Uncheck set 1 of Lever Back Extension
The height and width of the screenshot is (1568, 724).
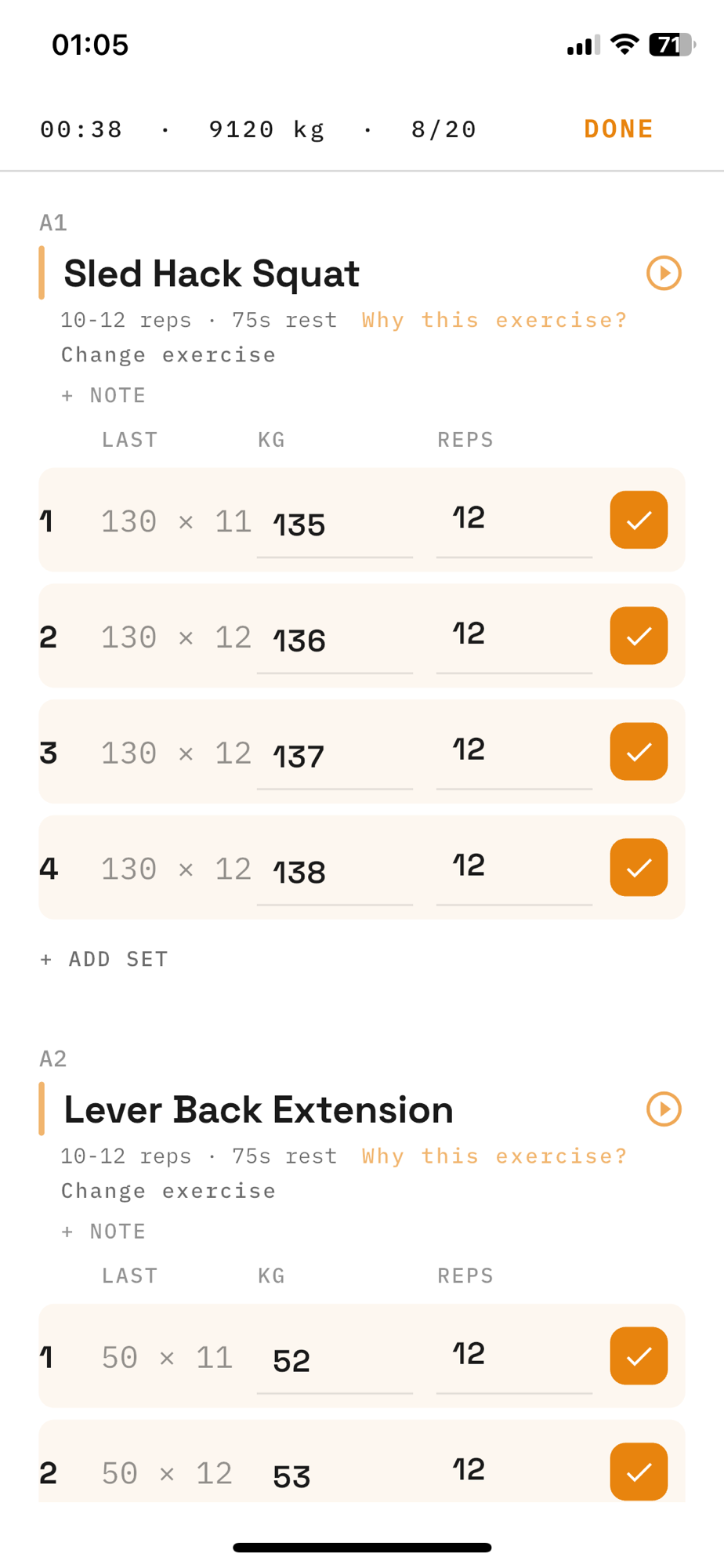pos(639,1356)
